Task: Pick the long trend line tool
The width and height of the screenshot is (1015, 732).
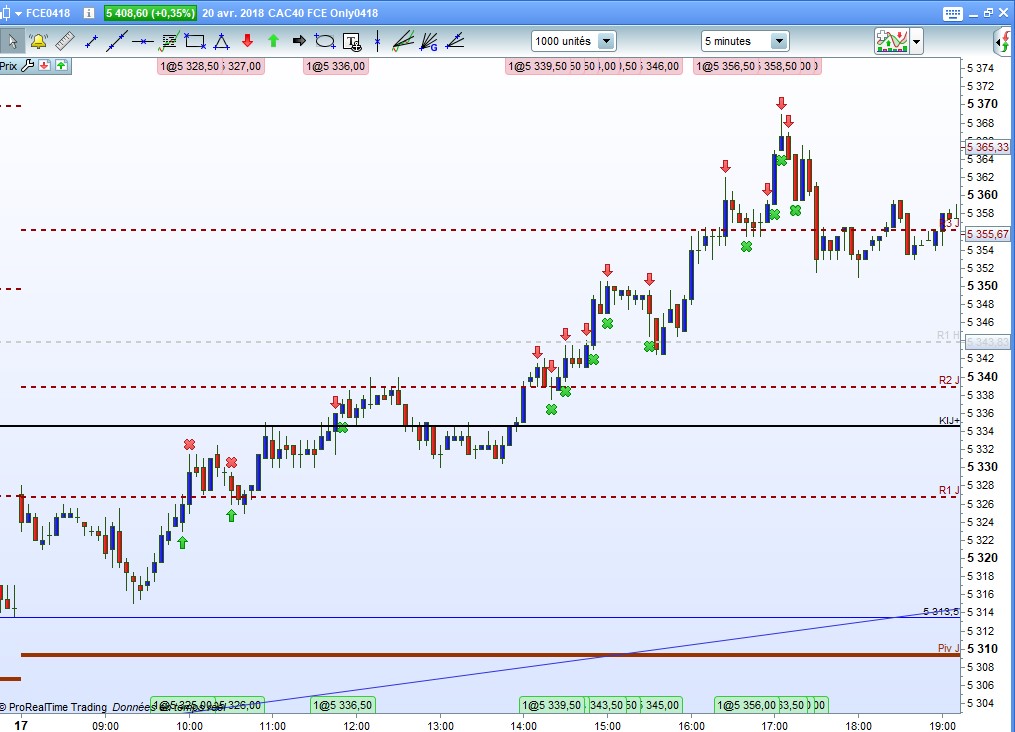Action: (117, 41)
